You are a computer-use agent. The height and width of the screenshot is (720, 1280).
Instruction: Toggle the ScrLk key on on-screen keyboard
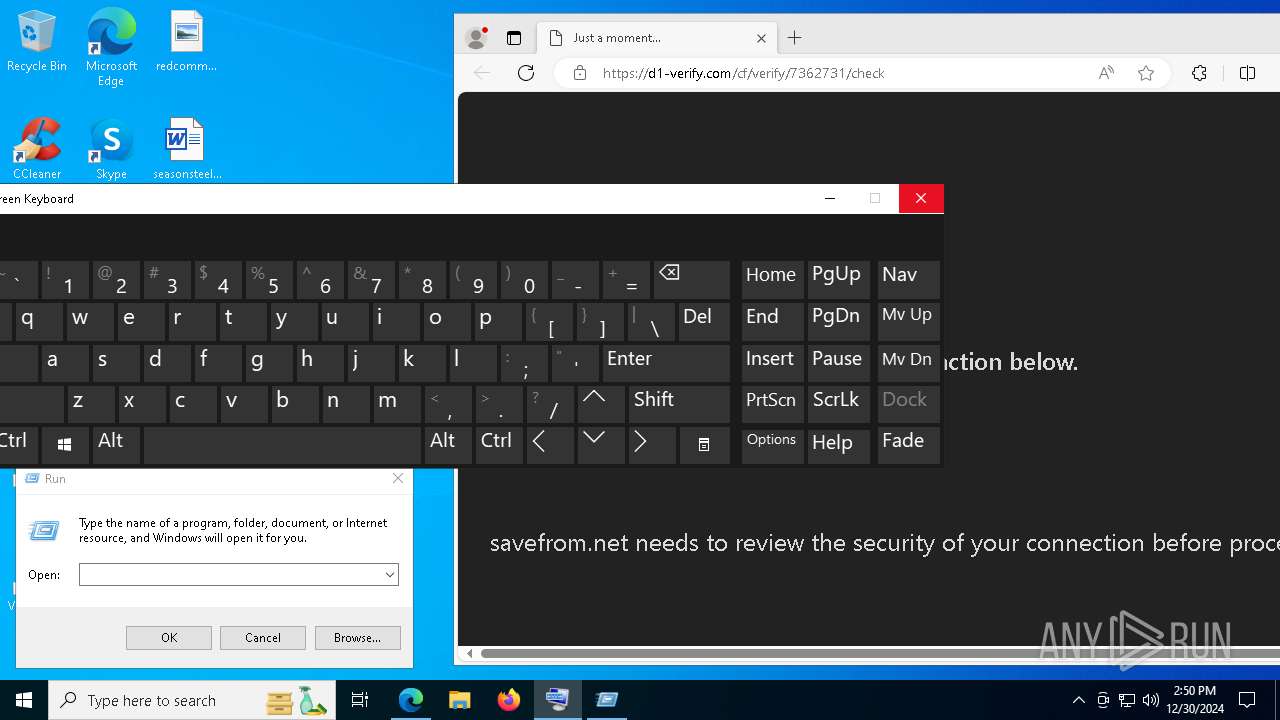(x=838, y=403)
